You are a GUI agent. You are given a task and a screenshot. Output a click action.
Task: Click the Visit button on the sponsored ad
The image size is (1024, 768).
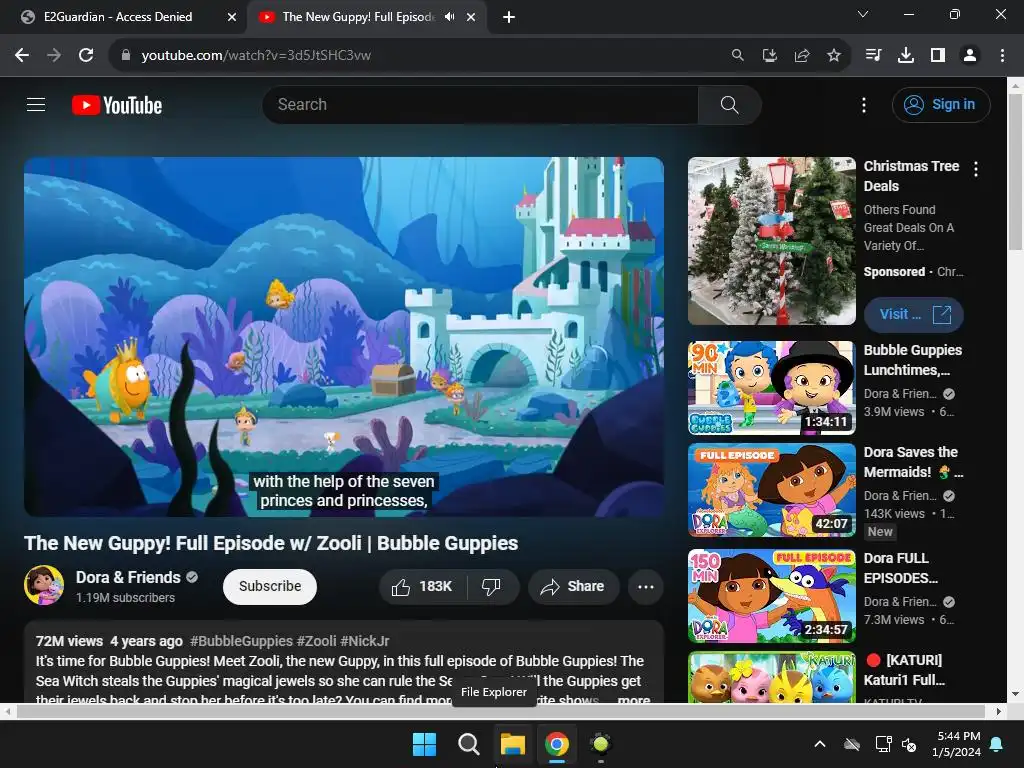(914, 314)
